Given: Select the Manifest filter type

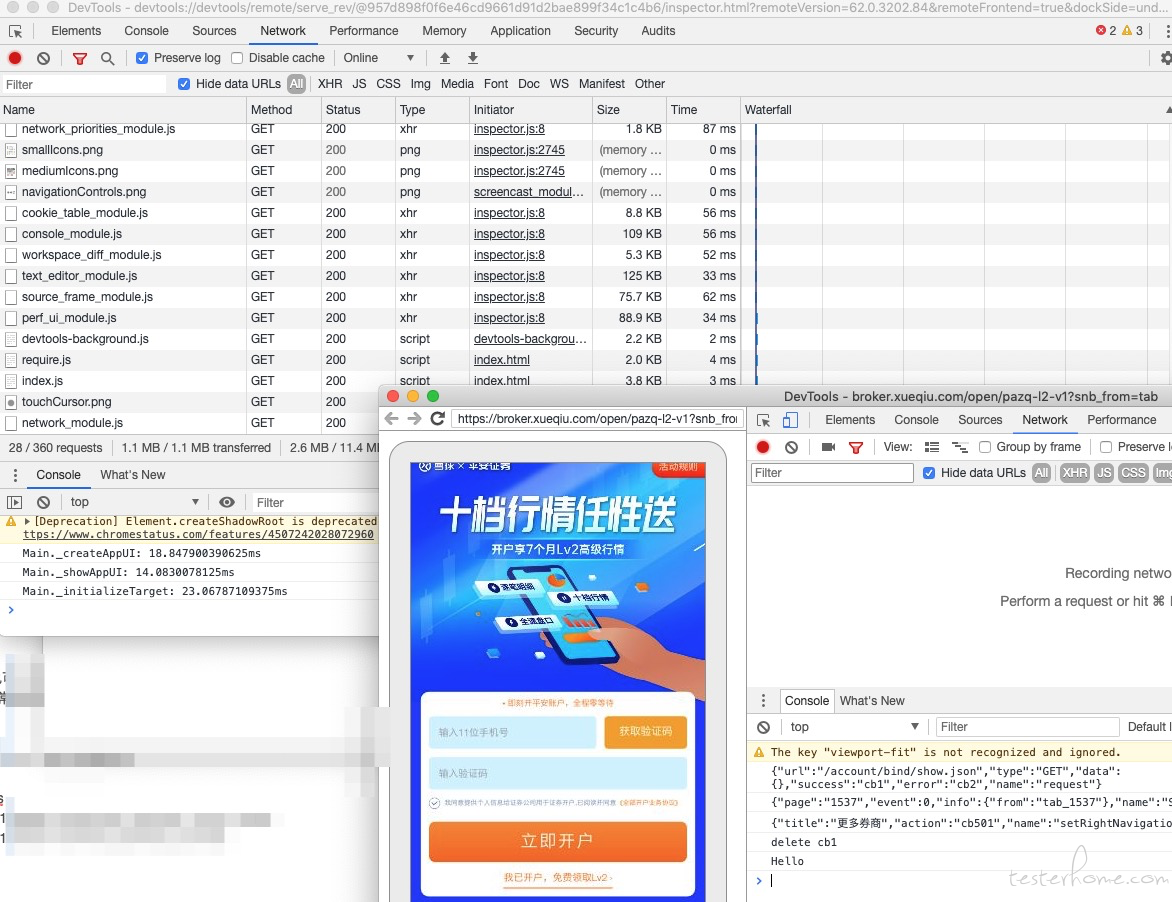Looking at the screenshot, I should pyautogui.click(x=602, y=84).
